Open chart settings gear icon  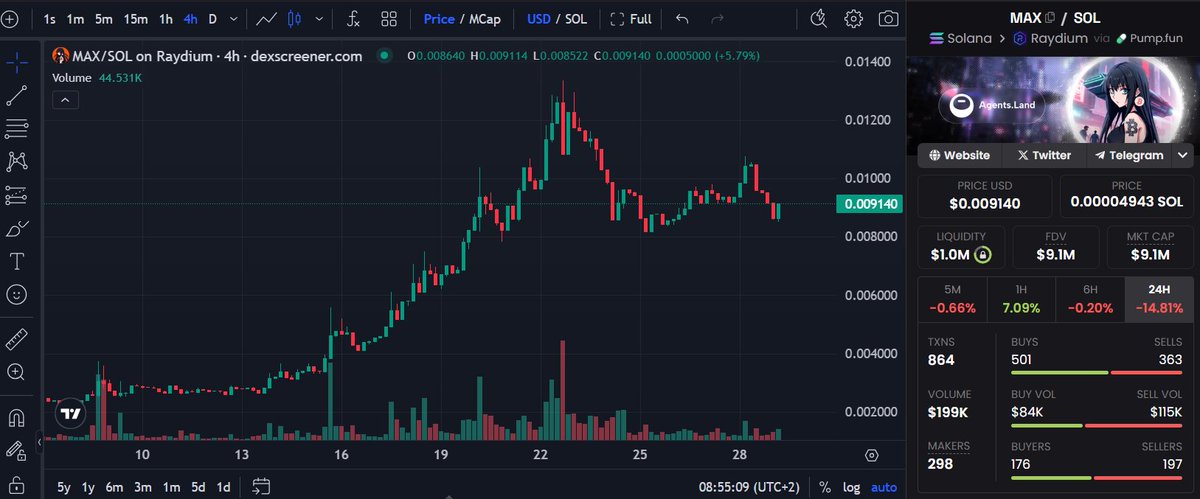853,19
